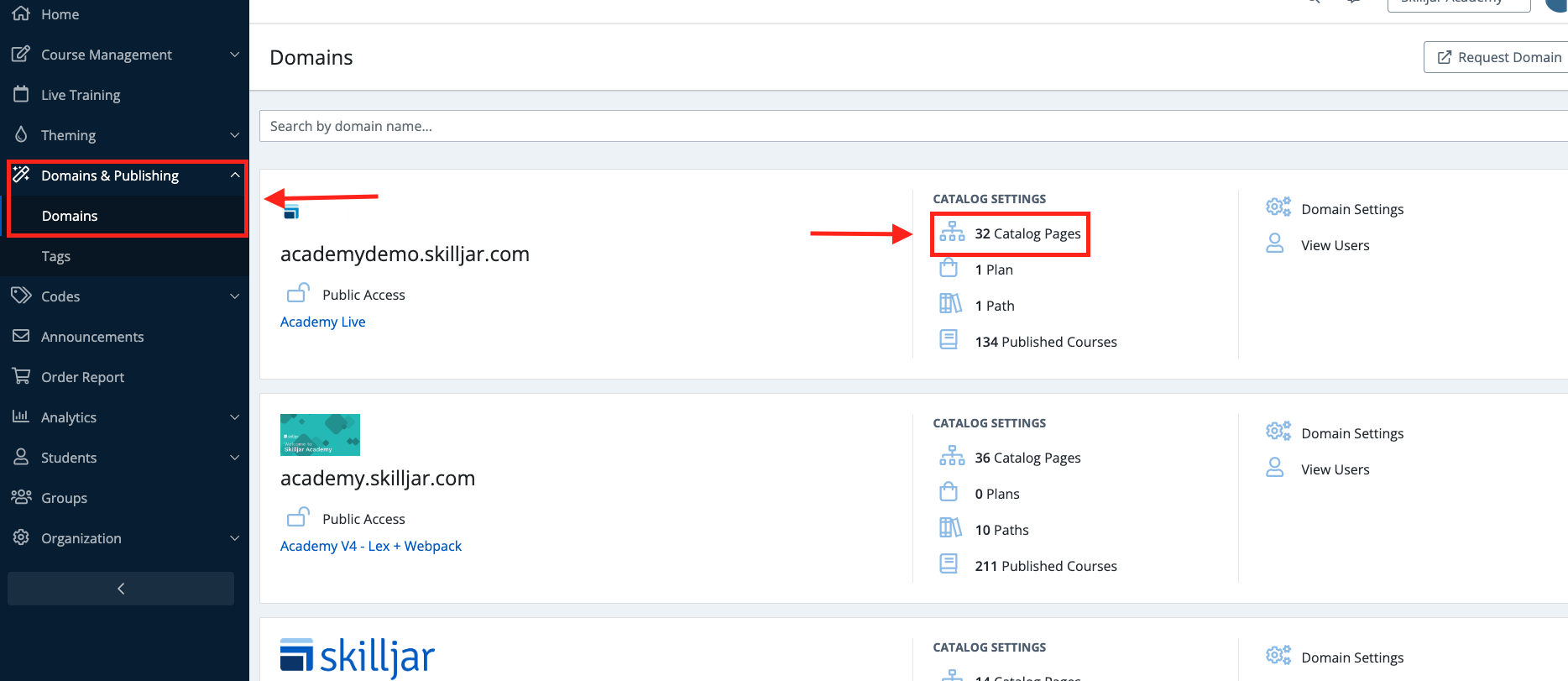Open 134 Published Courses link
This screenshot has width=1568, height=681.
coord(1046,342)
